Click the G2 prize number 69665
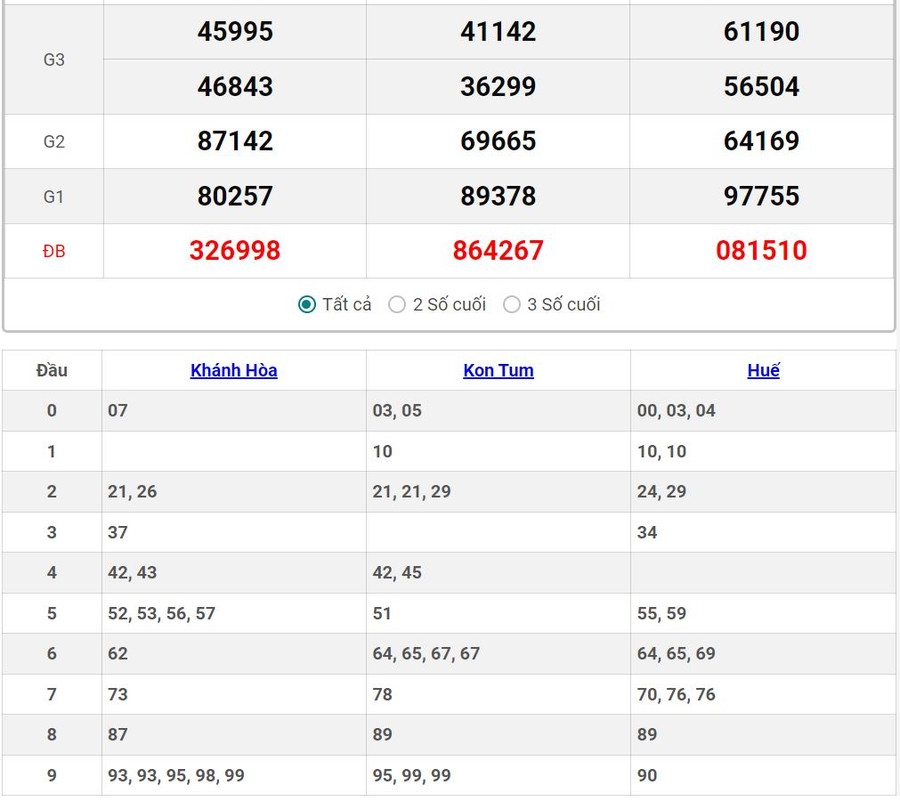900x800 pixels. pos(498,141)
